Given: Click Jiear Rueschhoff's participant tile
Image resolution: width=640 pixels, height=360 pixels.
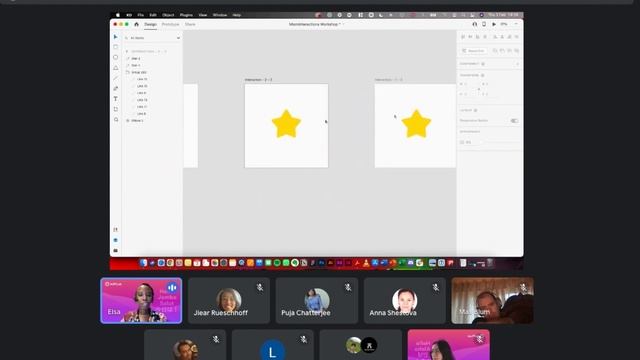Looking at the screenshot, I should click(x=229, y=301).
